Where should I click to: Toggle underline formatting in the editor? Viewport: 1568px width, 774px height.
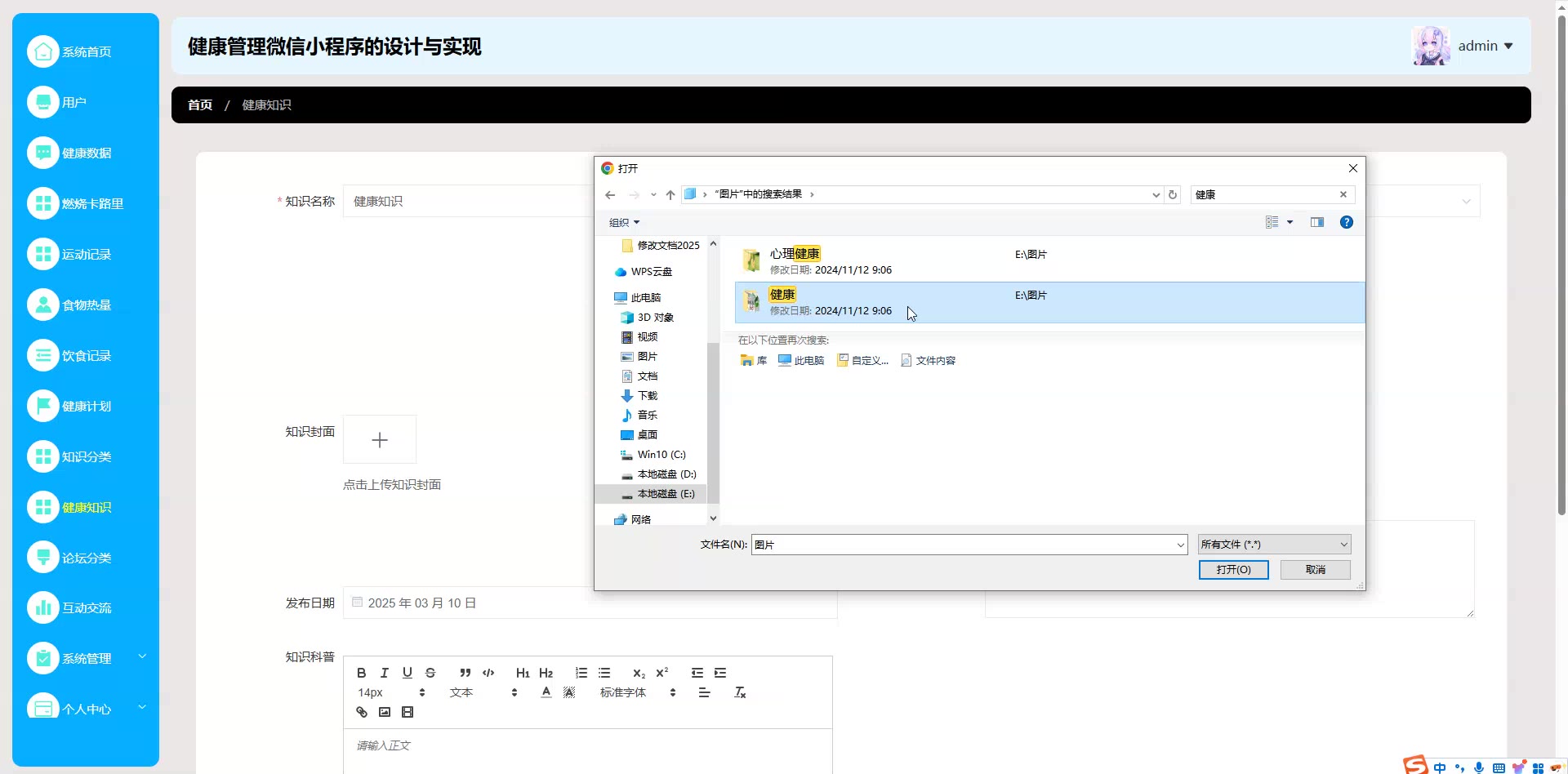pyautogui.click(x=407, y=673)
